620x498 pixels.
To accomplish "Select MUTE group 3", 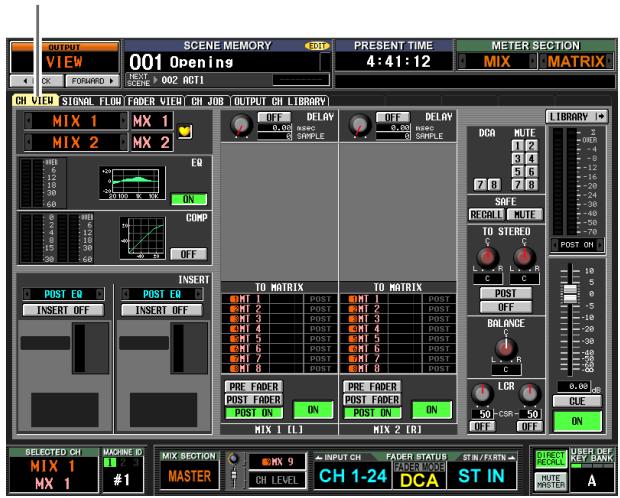I will (x=518, y=159).
